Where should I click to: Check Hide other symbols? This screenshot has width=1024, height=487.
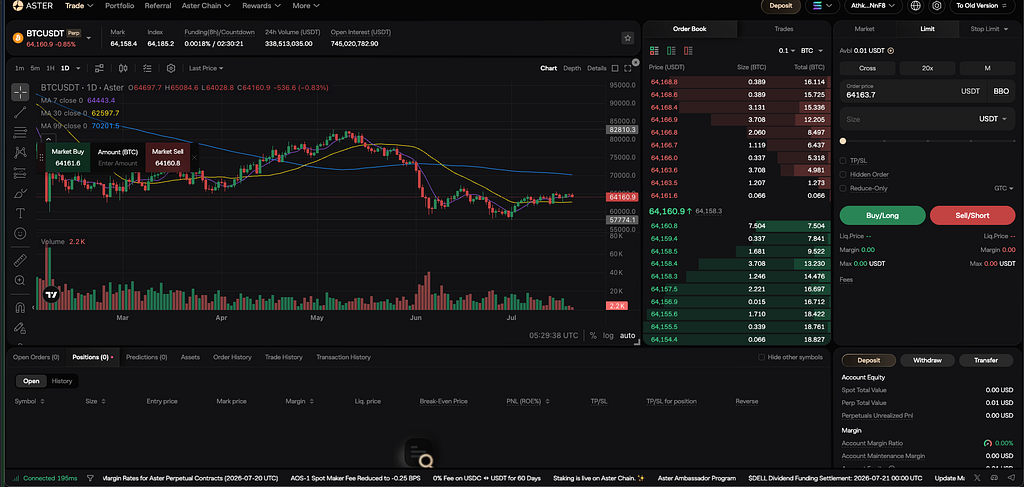(x=761, y=357)
